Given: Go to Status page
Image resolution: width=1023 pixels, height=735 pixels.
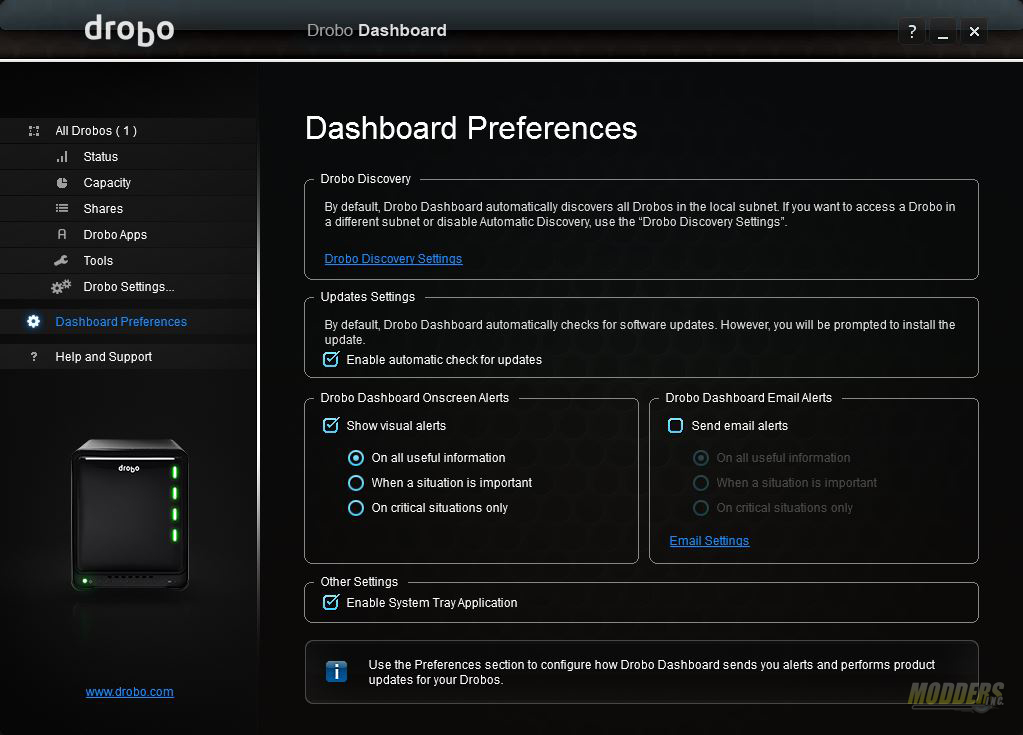Looking at the screenshot, I should [x=129, y=157].
